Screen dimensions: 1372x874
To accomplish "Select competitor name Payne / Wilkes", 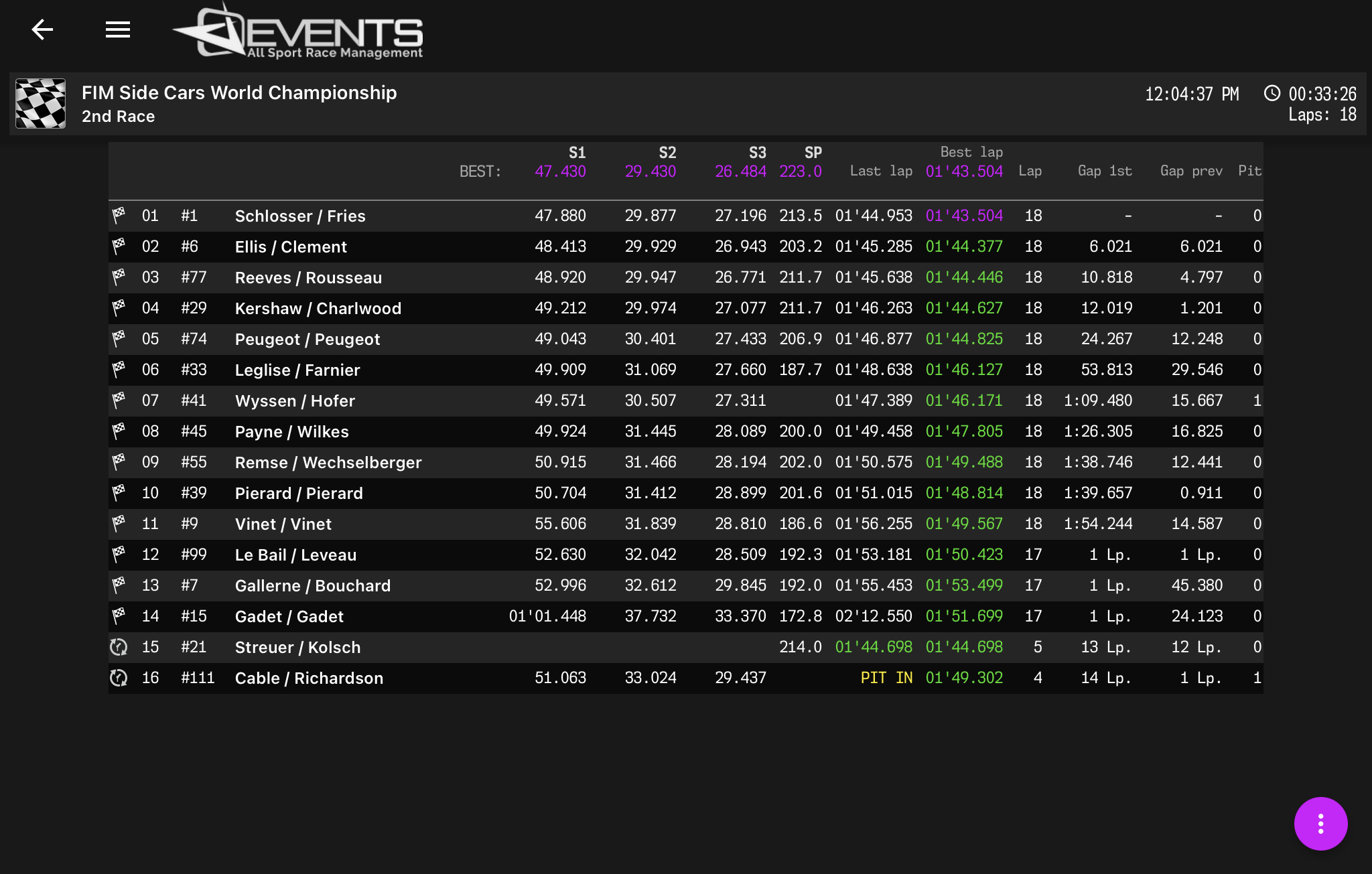I will pos(291,431).
